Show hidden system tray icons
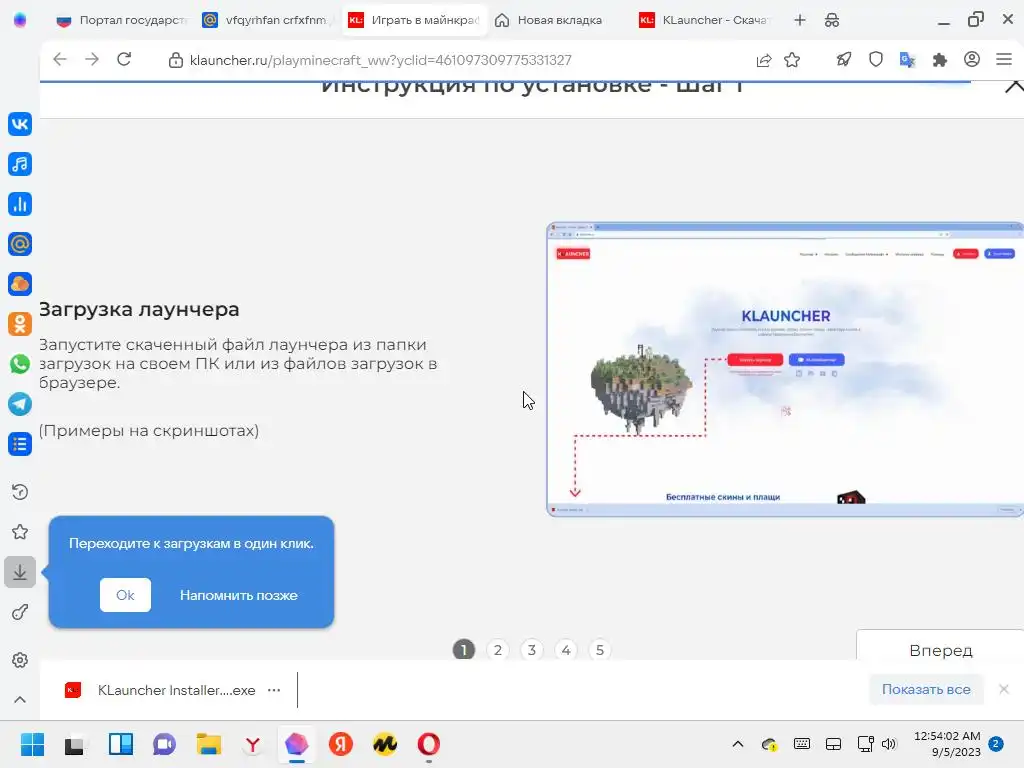1024x768 pixels. point(738,744)
